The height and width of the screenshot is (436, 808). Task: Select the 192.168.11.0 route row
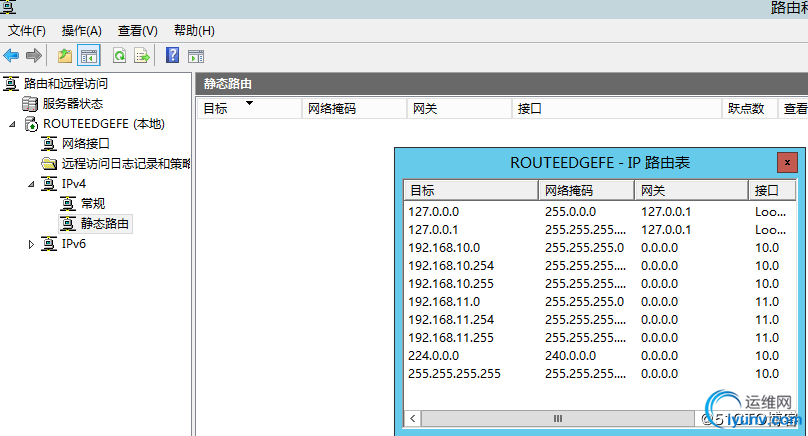coord(600,302)
